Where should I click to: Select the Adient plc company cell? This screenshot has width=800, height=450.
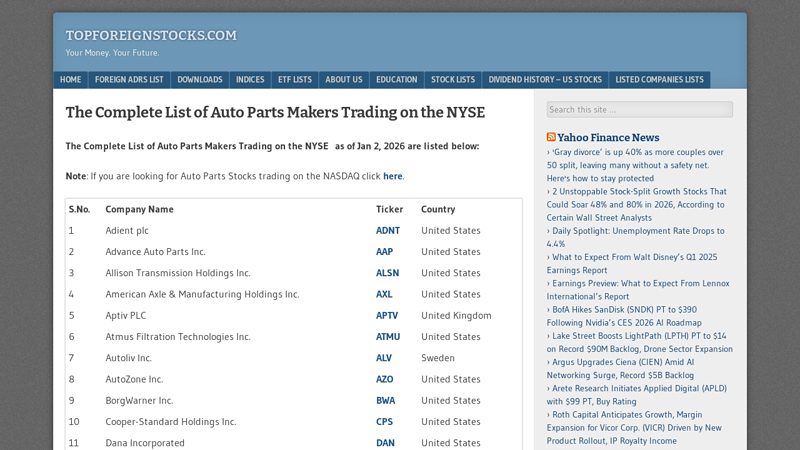[127, 231]
